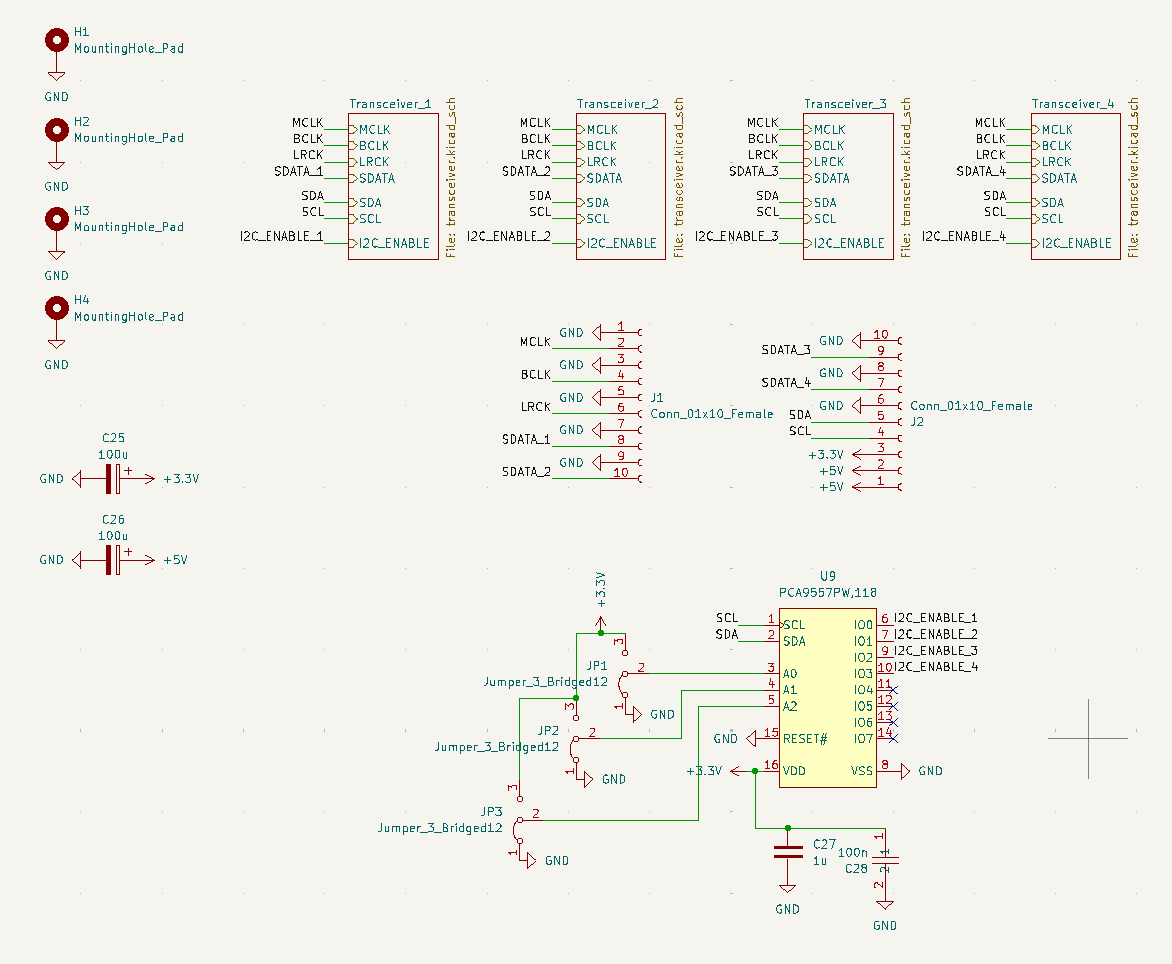Click the SDA label at U9 pin 2

coord(727,634)
